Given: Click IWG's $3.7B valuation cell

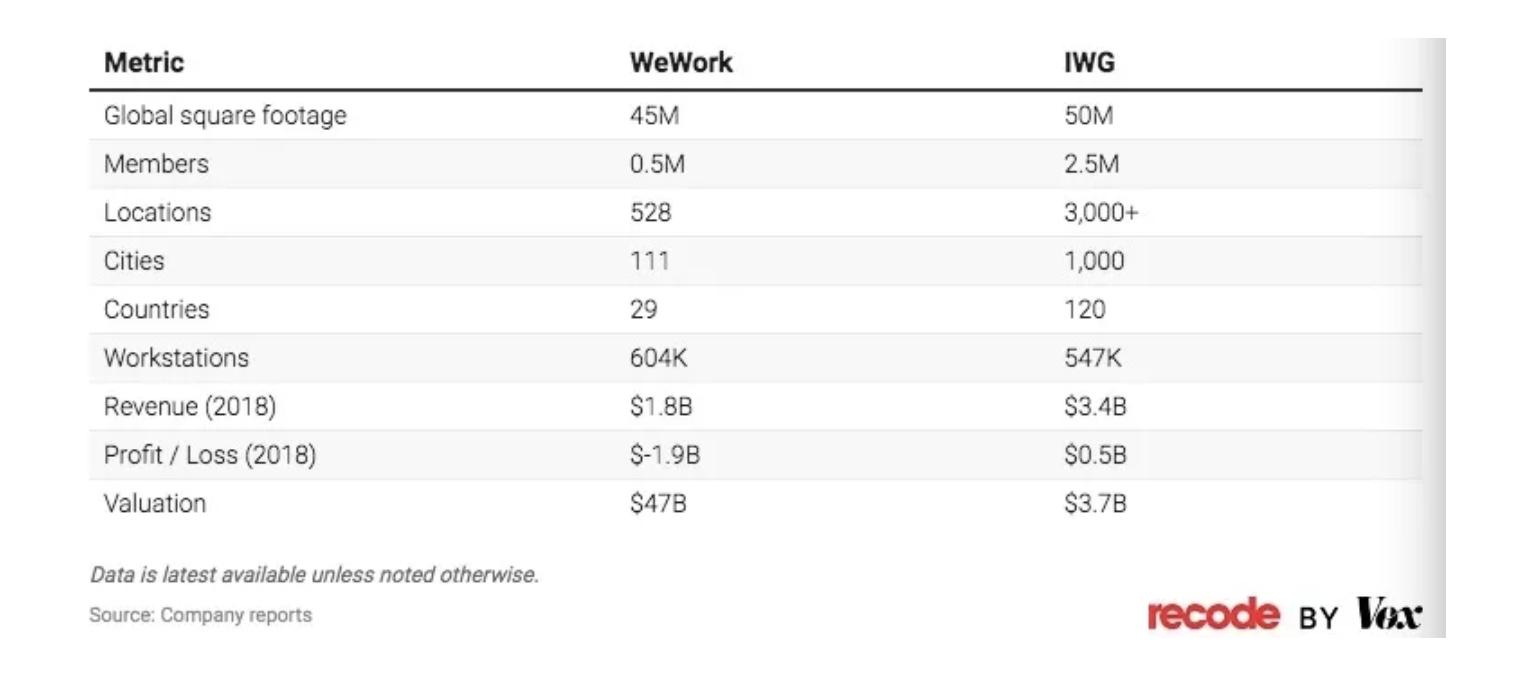Looking at the screenshot, I should click(1095, 504).
